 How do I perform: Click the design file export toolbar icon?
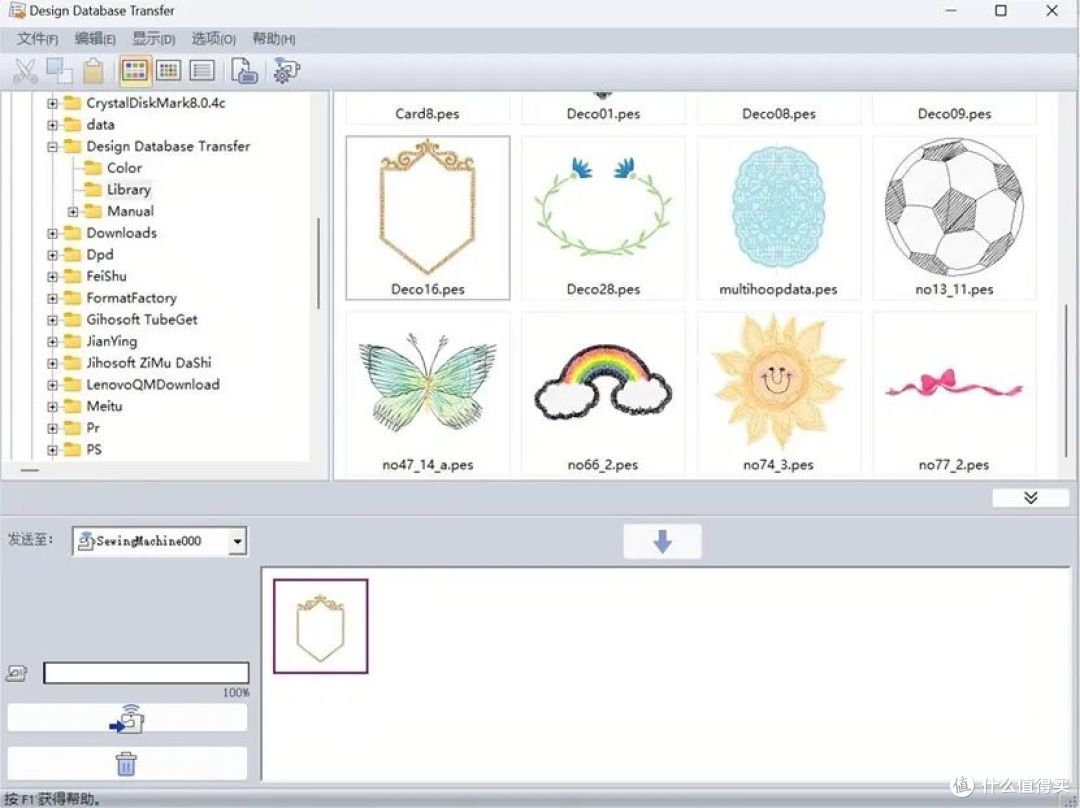point(244,71)
